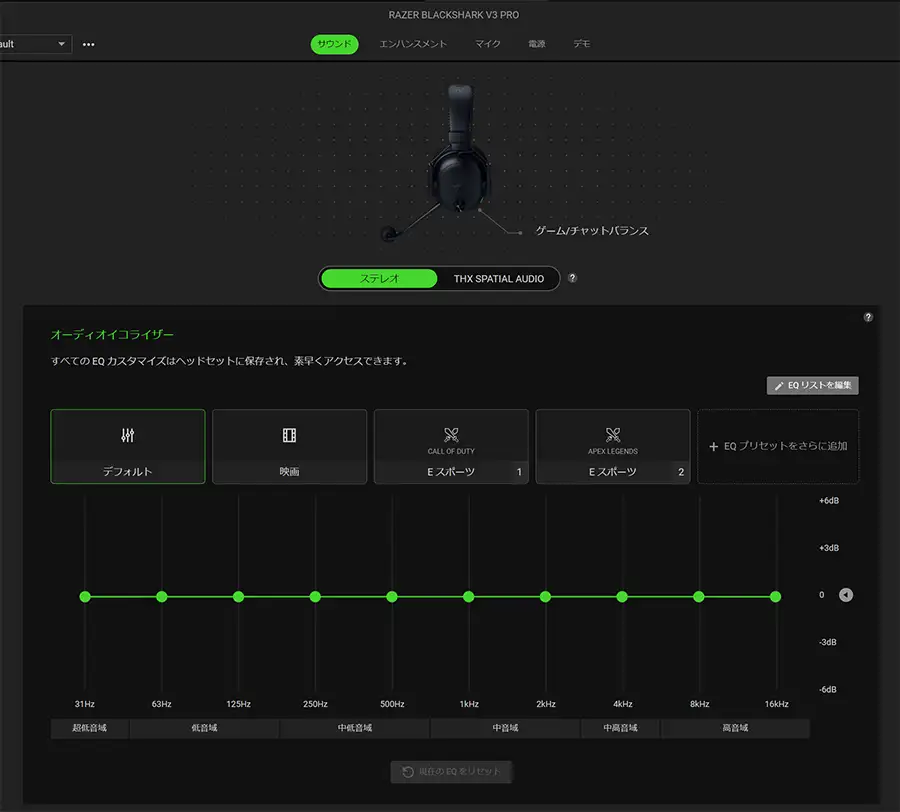900x812 pixels.
Task: Click the 500Hz equalizer slider handle
Action: [392, 597]
